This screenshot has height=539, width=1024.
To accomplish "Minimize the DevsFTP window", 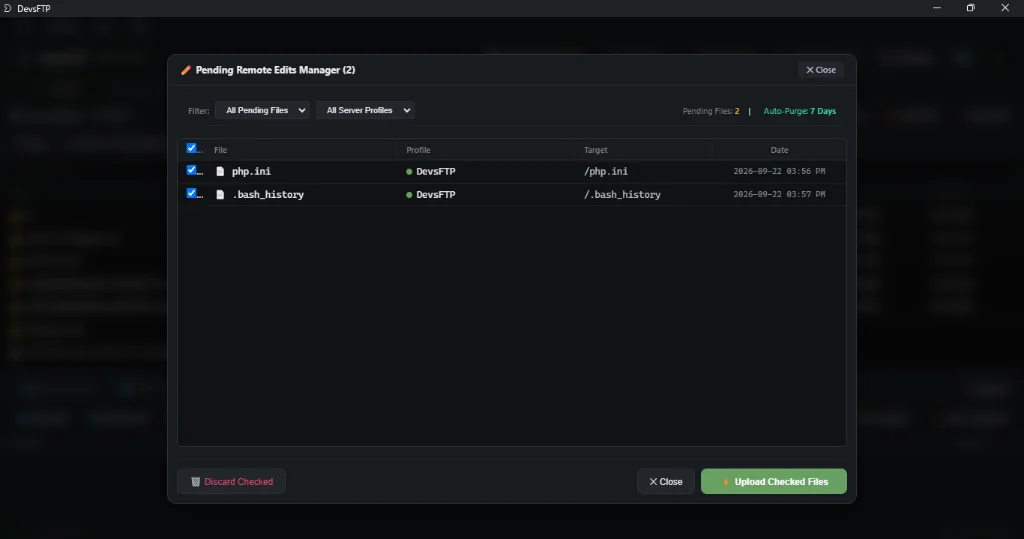I will point(937,8).
